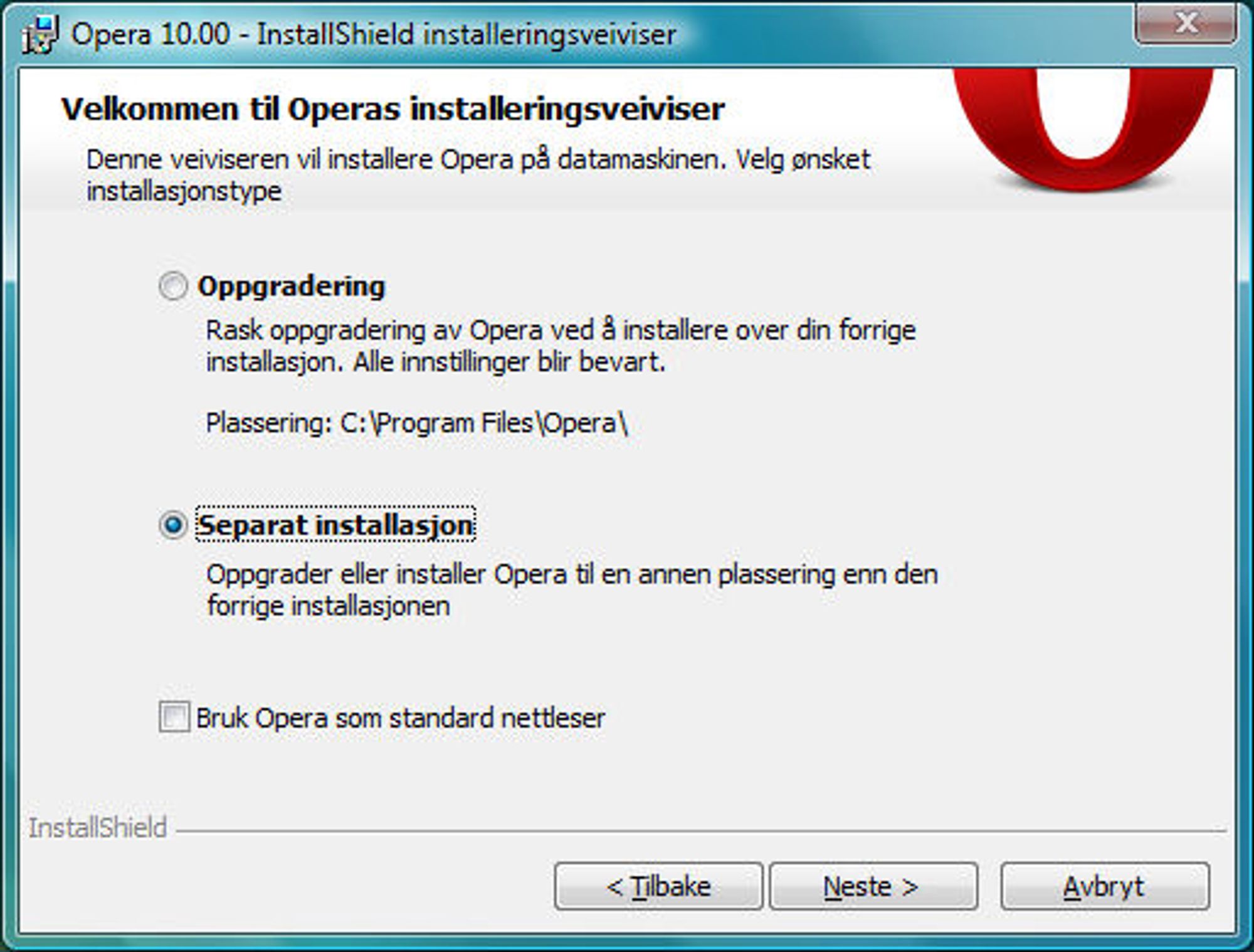Click the bold 'Separat installasjon' label text
Screen dimensions: 1254x952
tap(335, 525)
